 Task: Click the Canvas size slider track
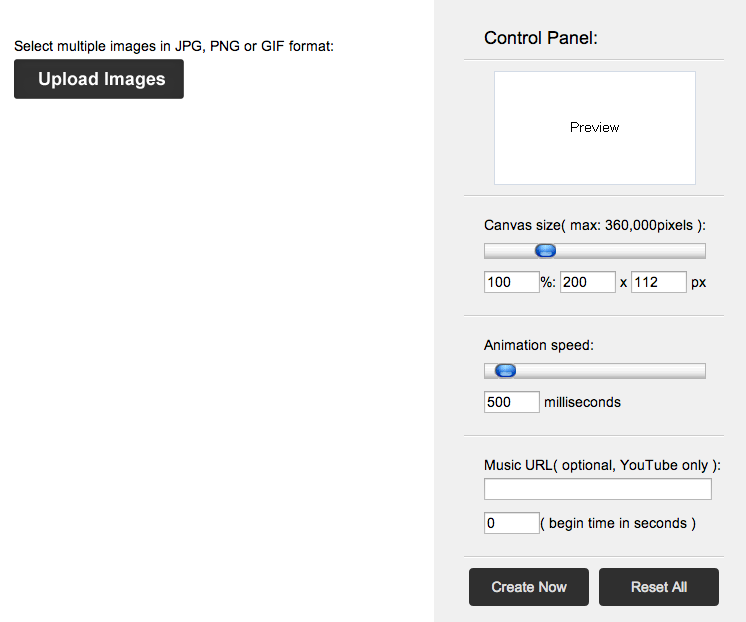click(x=595, y=251)
